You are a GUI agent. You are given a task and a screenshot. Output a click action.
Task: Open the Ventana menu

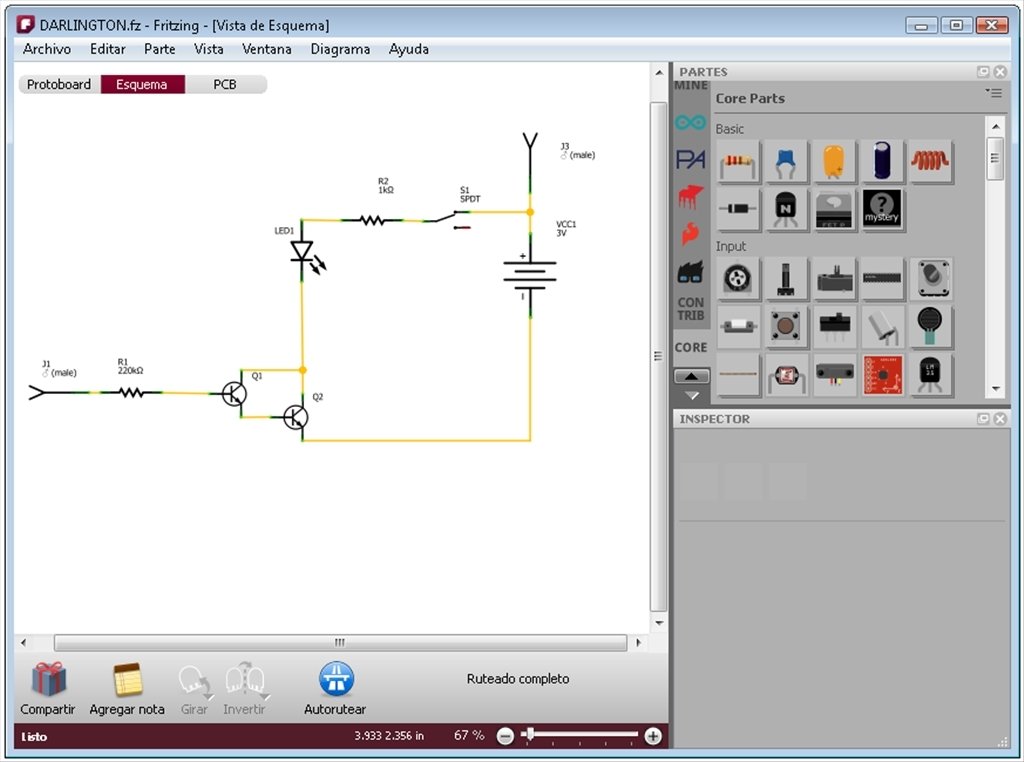(266, 49)
